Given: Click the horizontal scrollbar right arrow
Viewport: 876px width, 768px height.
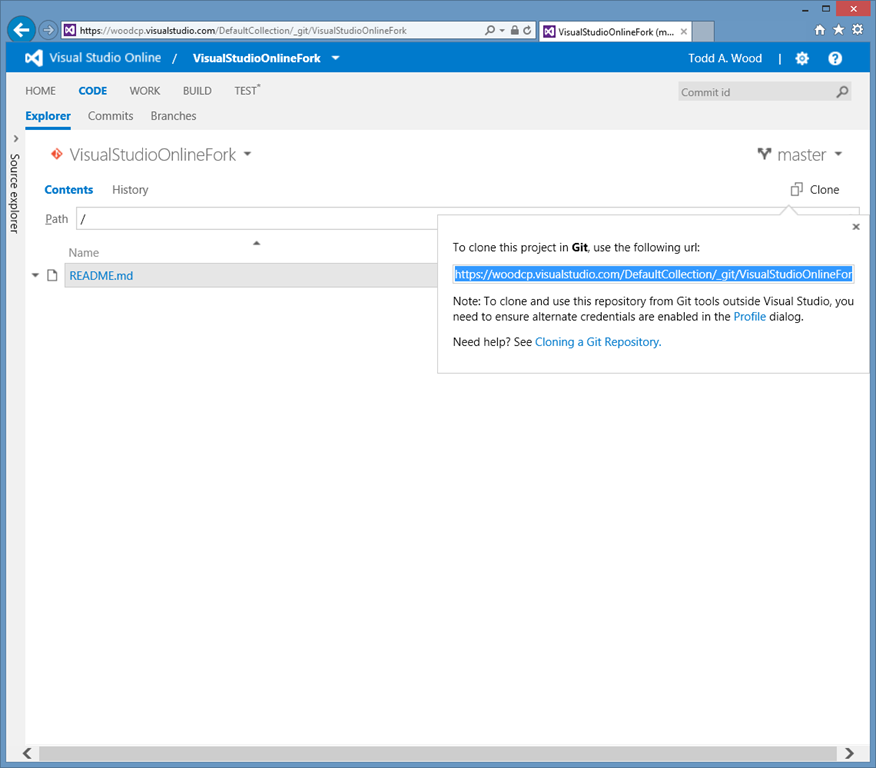Looking at the screenshot, I should coord(849,753).
